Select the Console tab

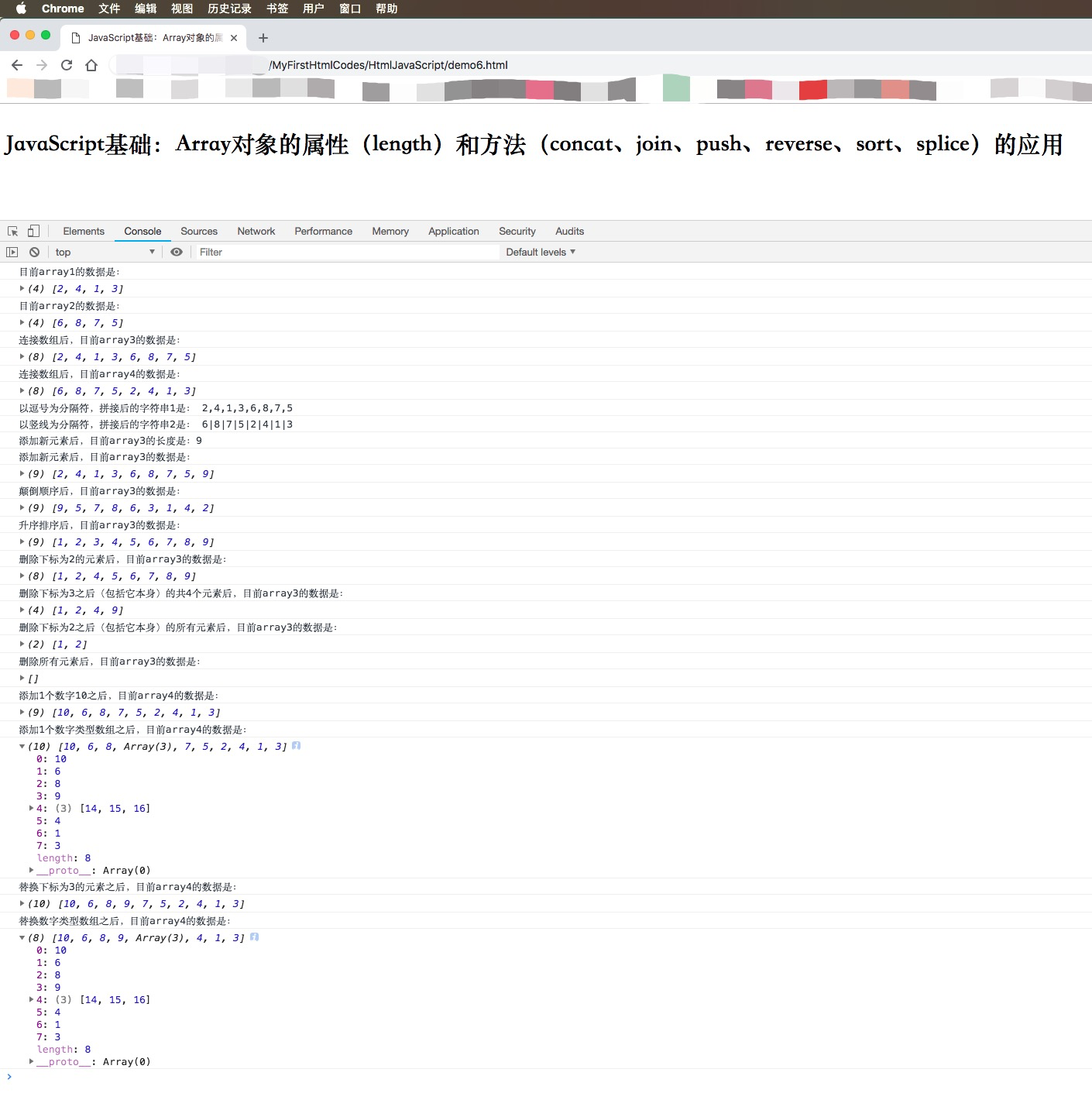tap(143, 232)
